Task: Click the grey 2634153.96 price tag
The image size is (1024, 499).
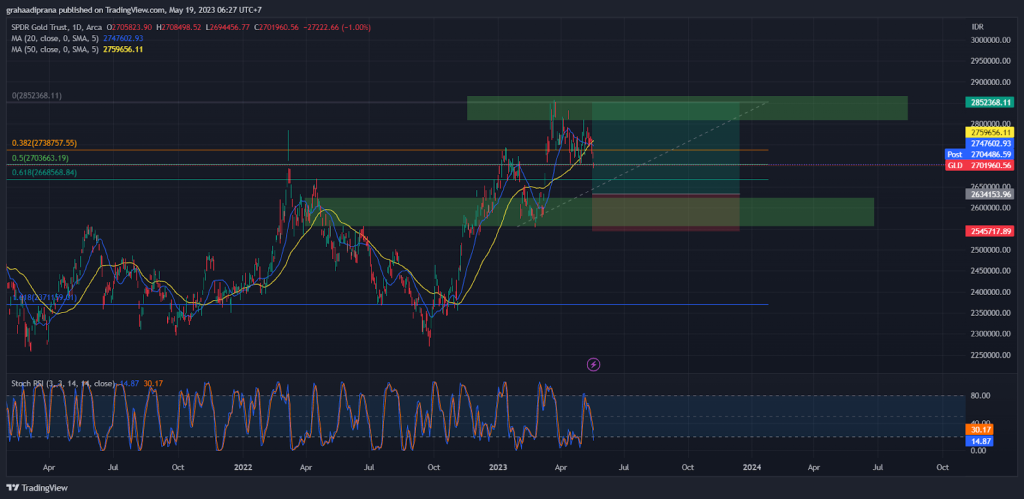Action: (990, 194)
